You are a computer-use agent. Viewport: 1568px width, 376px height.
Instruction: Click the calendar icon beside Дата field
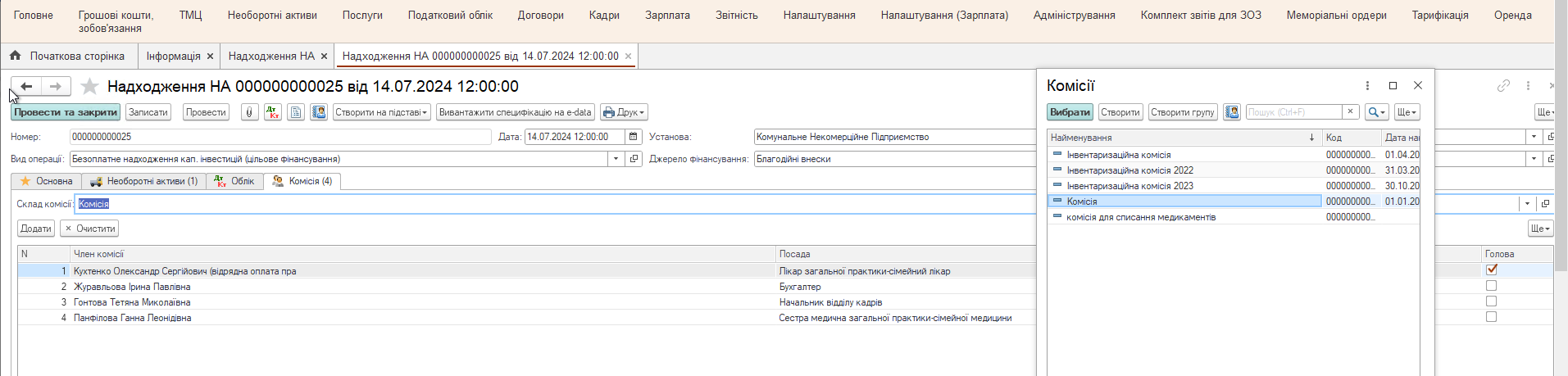[x=634, y=137]
